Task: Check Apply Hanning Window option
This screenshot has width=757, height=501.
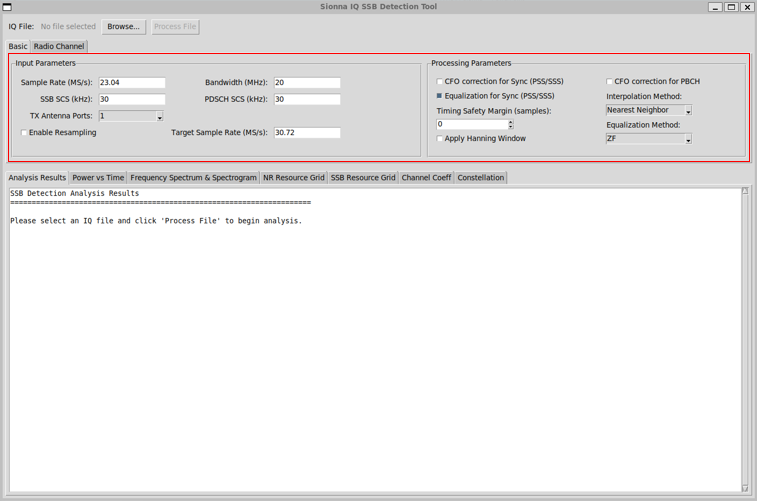Action: pos(440,139)
